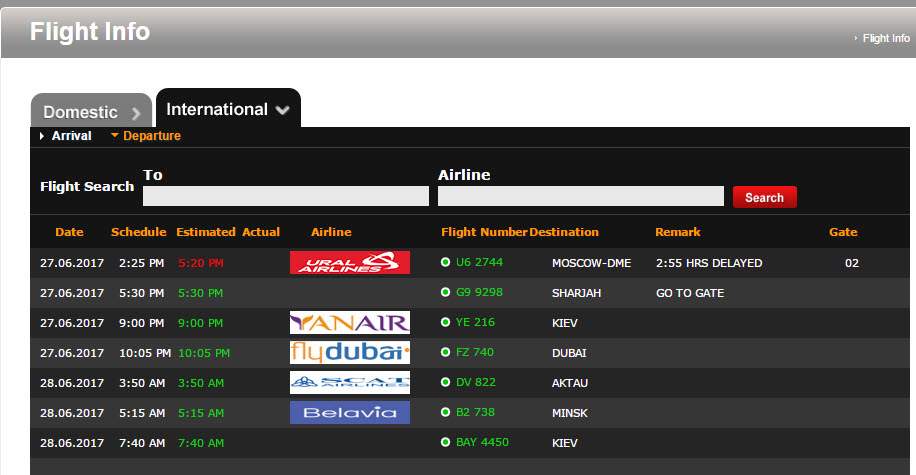The height and width of the screenshot is (475, 916).
Task: Click the flydubai airline logo
Action: click(349, 353)
